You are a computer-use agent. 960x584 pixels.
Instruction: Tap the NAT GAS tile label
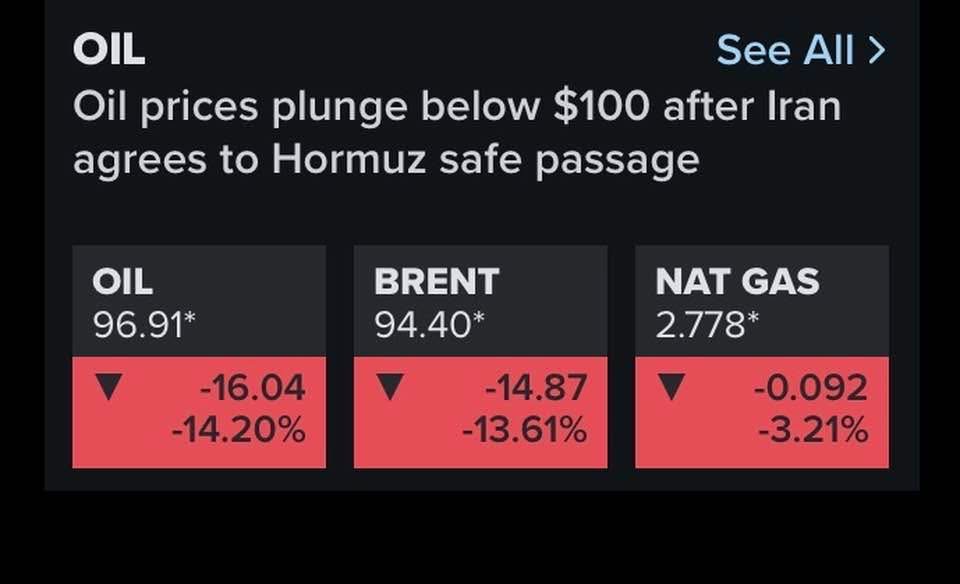[x=737, y=282]
